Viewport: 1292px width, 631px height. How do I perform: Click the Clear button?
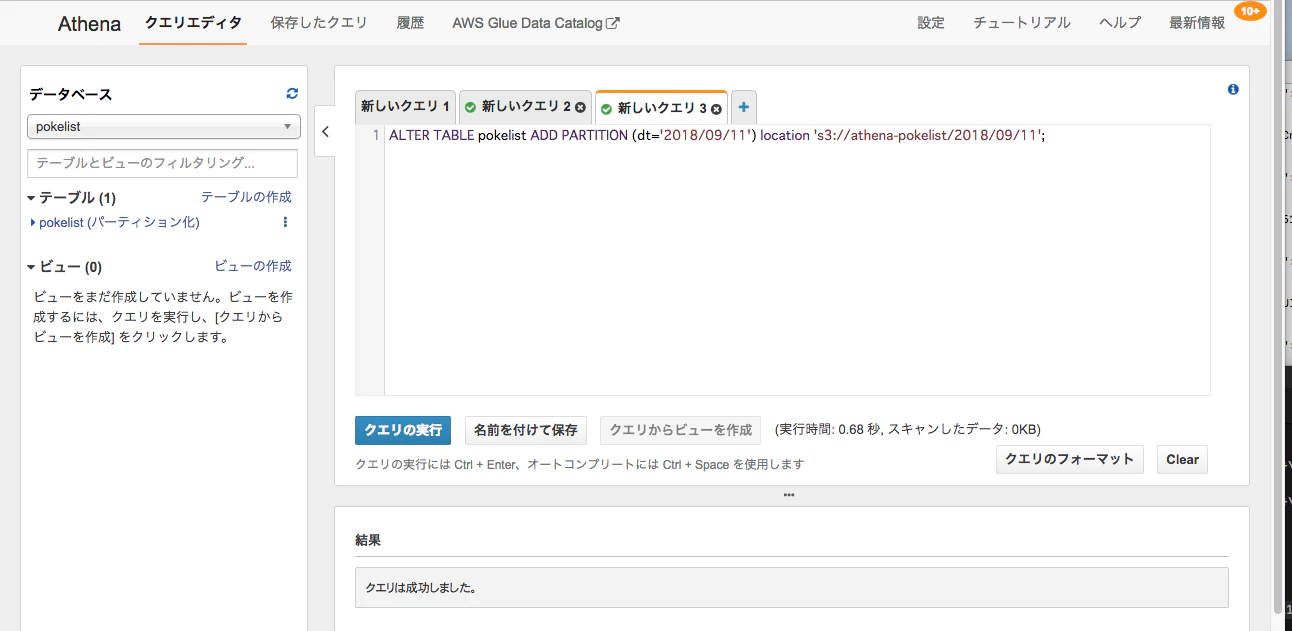click(1182, 459)
